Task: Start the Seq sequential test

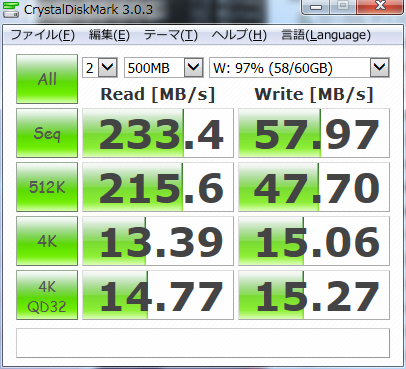Action: tap(47, 133)
